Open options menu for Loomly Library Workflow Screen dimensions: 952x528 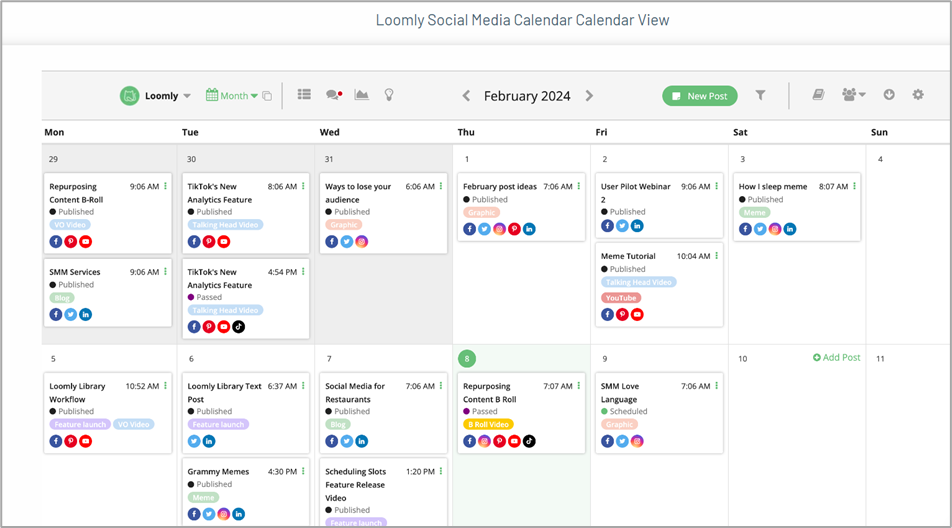(x=165, y=386)
